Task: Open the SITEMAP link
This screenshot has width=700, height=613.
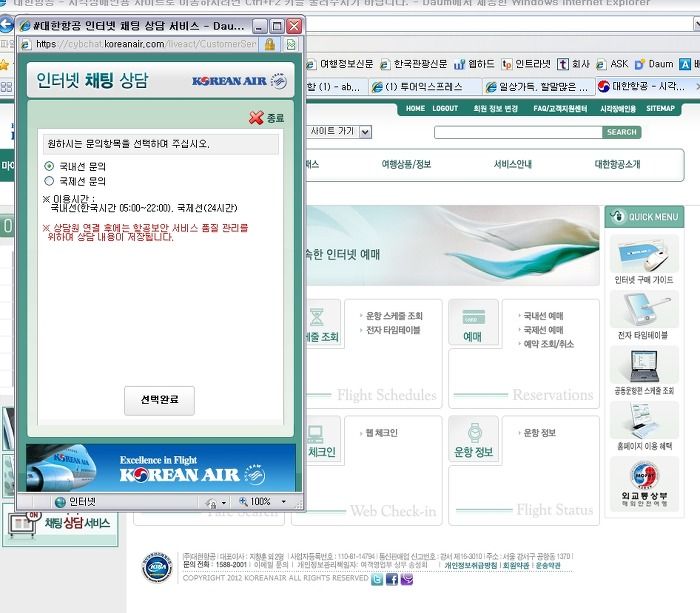Action: point(660,108)
